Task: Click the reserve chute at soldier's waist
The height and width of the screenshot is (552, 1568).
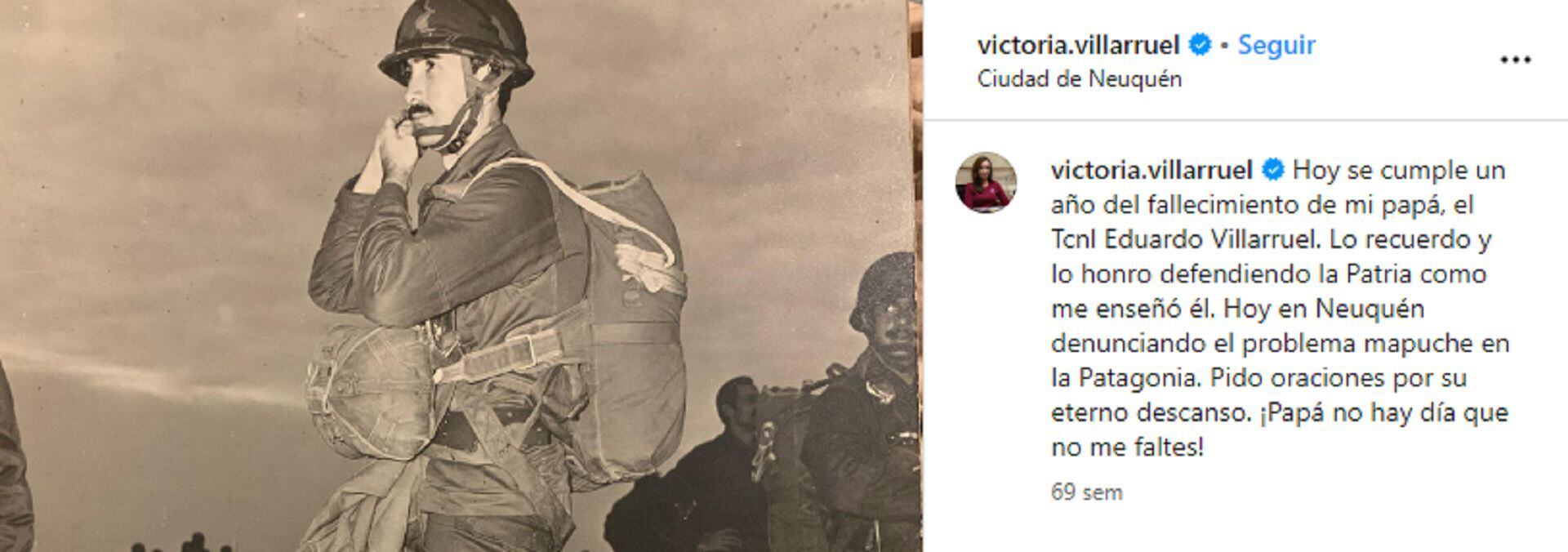Action: 372,390
